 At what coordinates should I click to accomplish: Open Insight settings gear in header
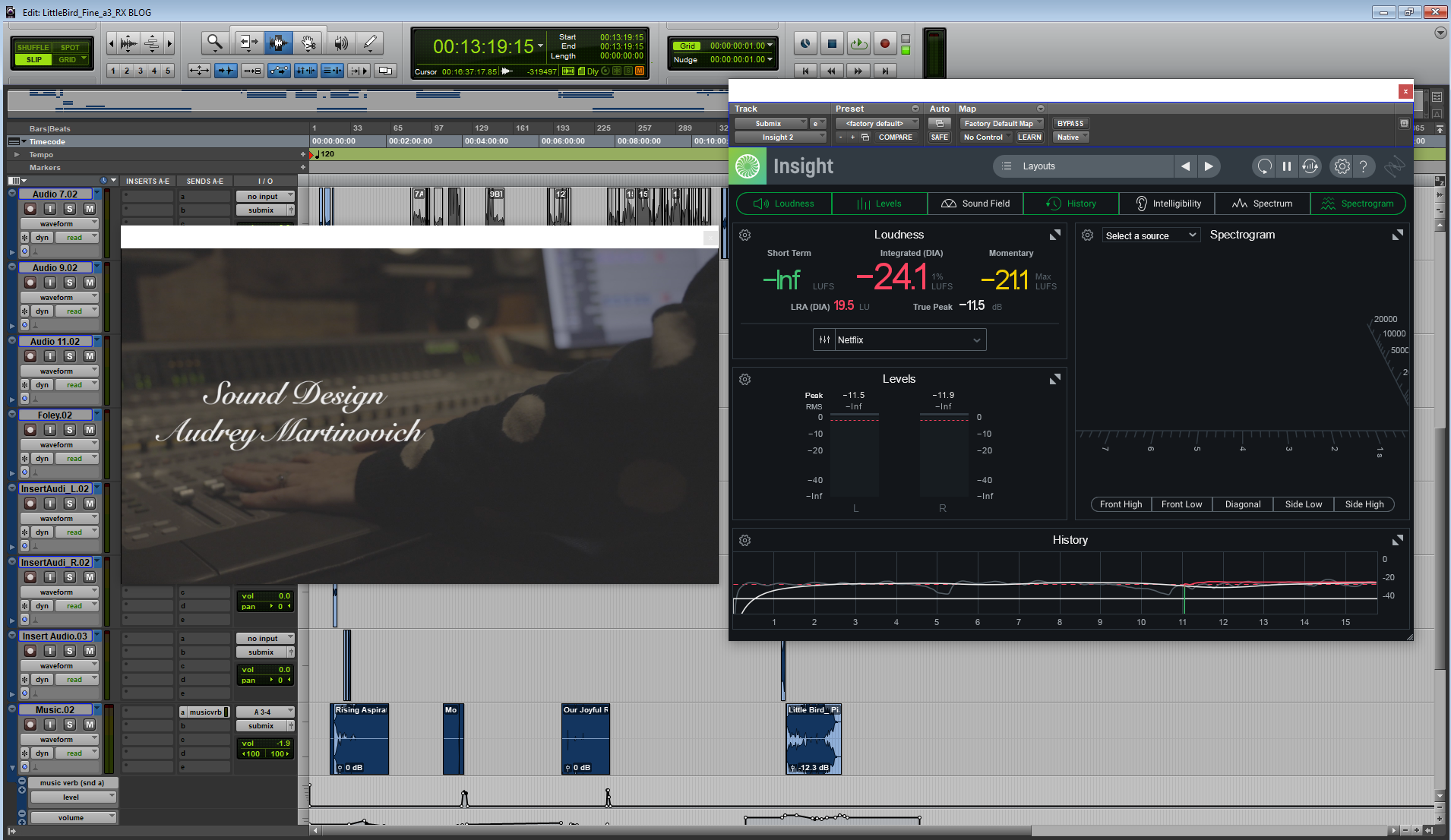point(1342,166)
